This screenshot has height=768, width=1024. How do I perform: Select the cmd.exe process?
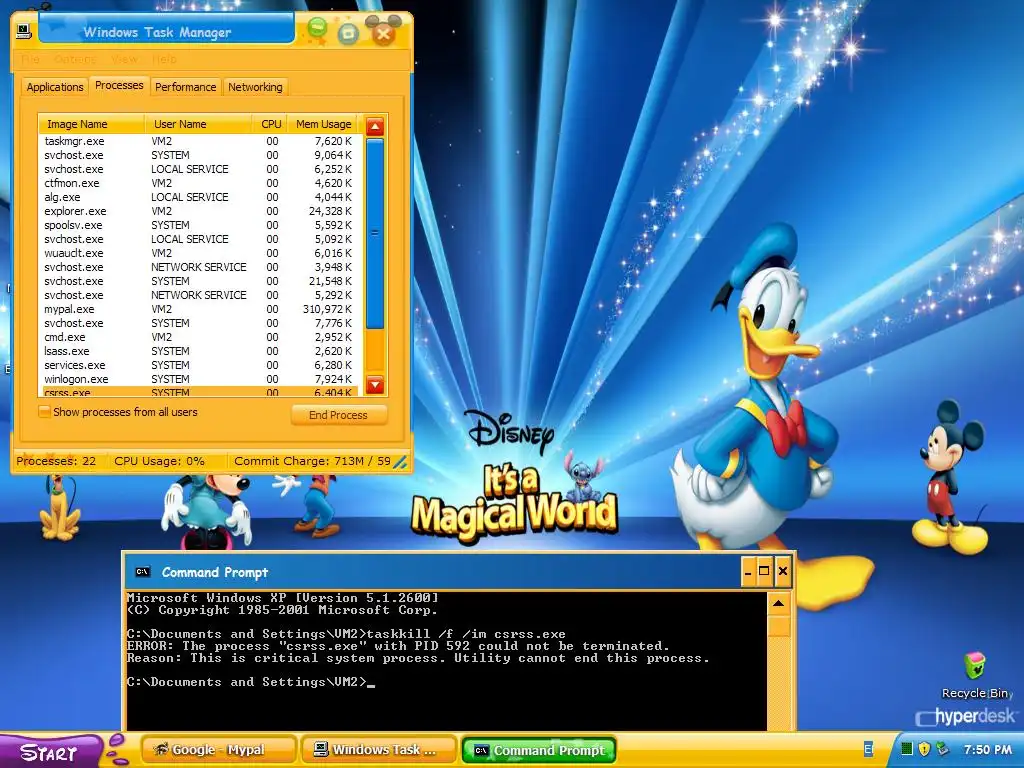[199, 338]
